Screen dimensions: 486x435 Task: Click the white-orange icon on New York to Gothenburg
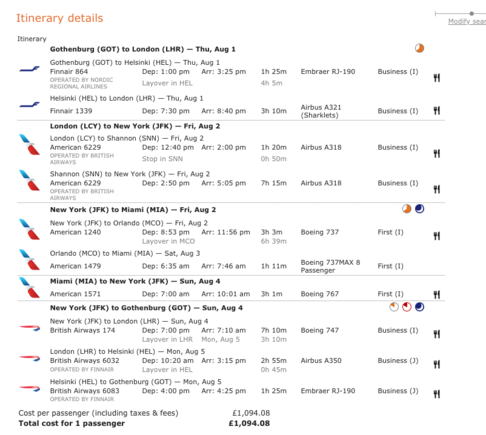click(x=394, y=307)
